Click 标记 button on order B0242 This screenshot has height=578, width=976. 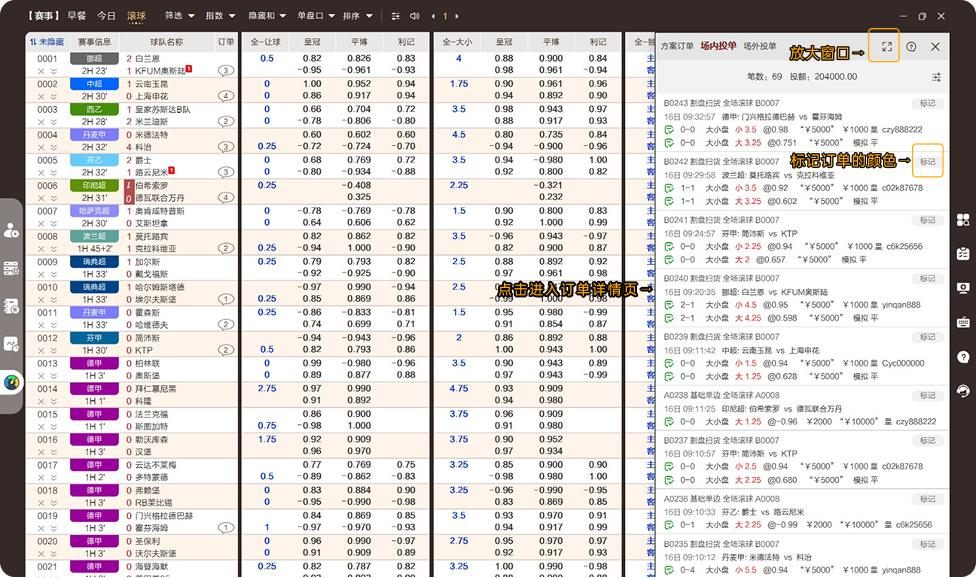pos(927,162)
